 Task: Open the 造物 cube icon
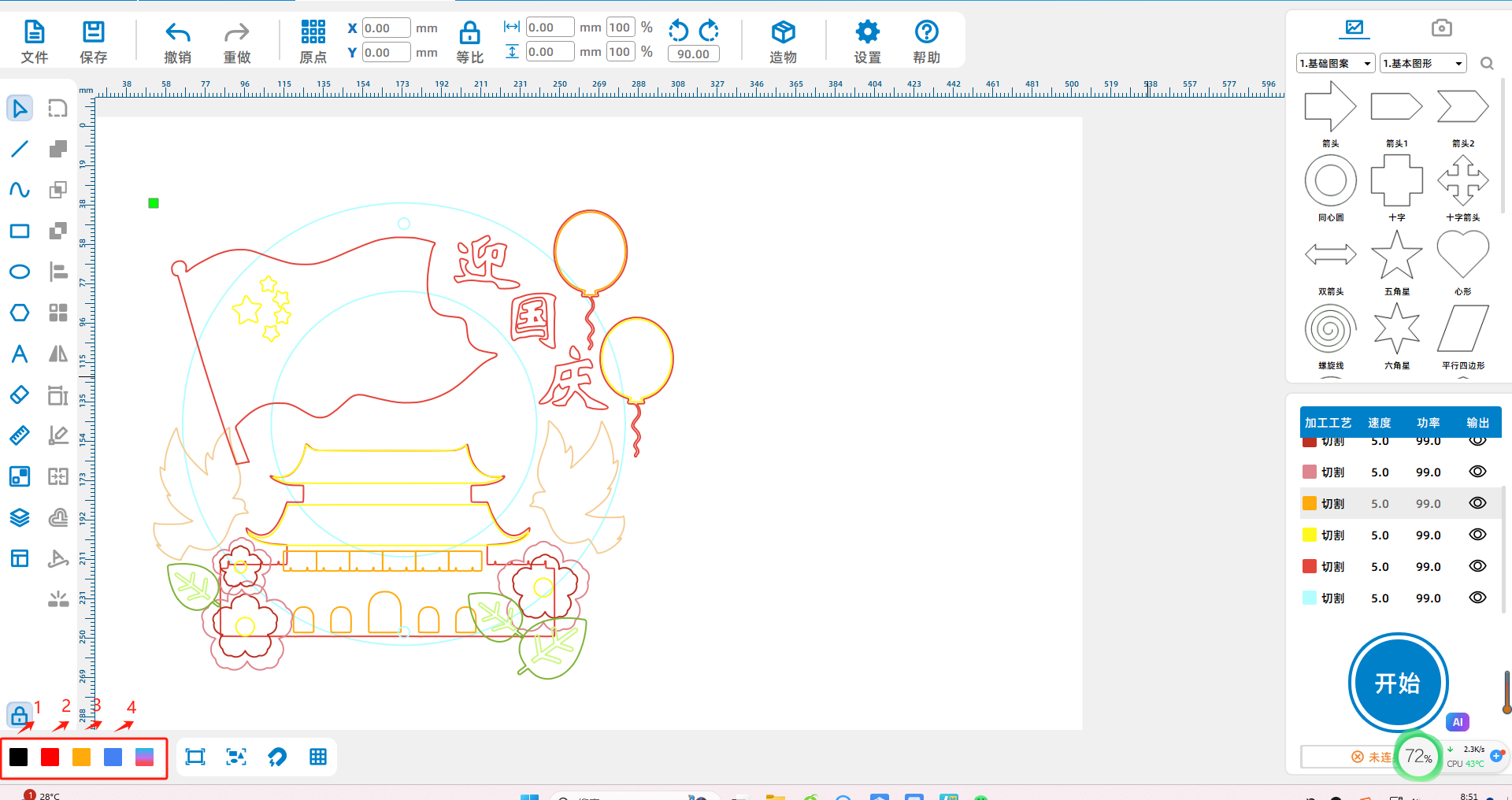pos(783,42)
